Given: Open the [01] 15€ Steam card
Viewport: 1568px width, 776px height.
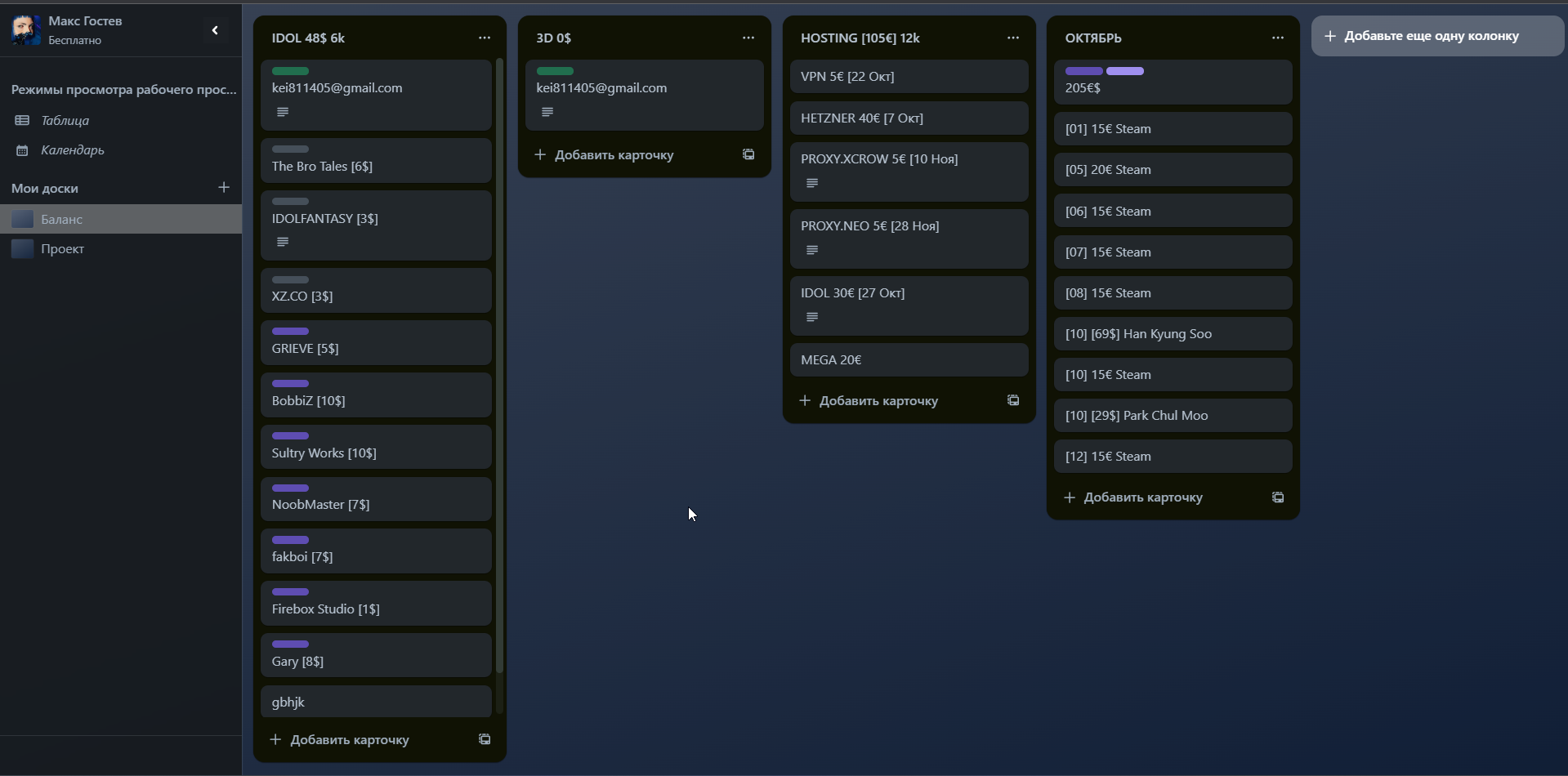Looking at the screenshot, I should tap(1173, 128).
